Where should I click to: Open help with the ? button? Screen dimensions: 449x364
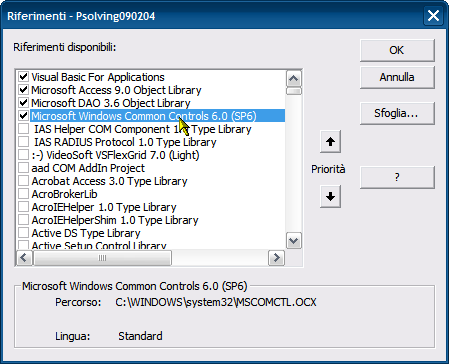[397, 177]
